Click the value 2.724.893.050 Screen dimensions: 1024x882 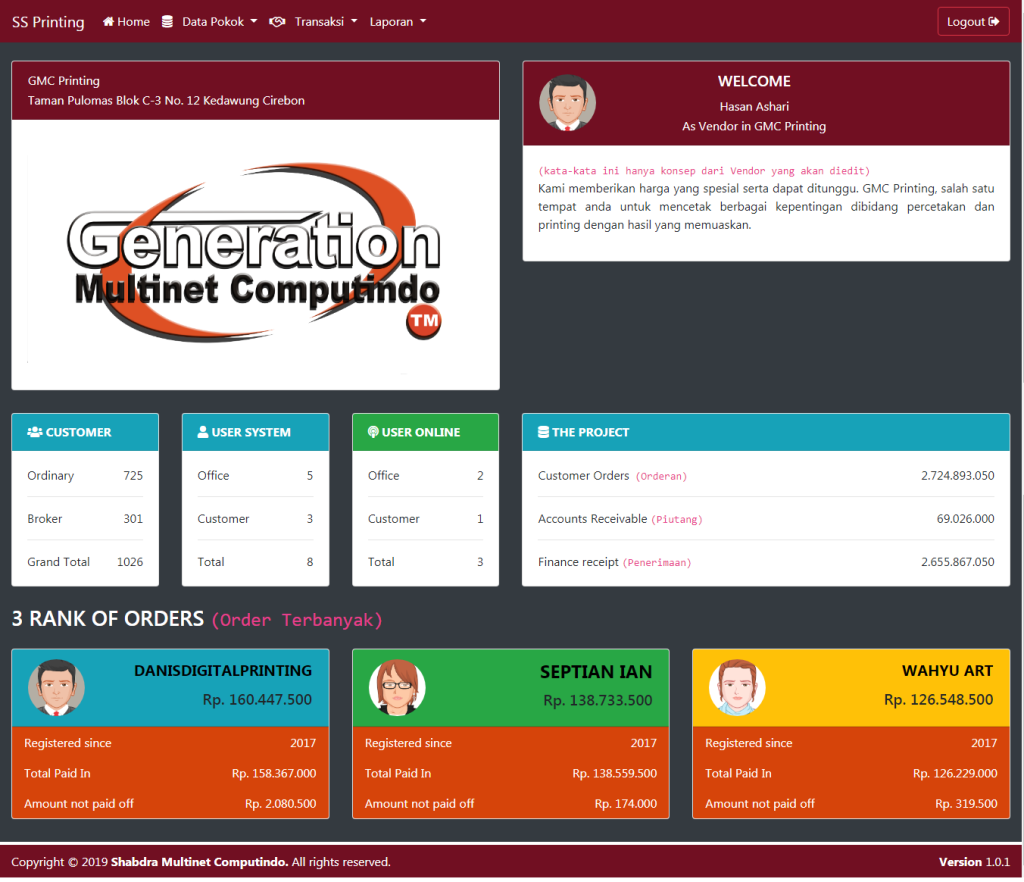[957, 475]
